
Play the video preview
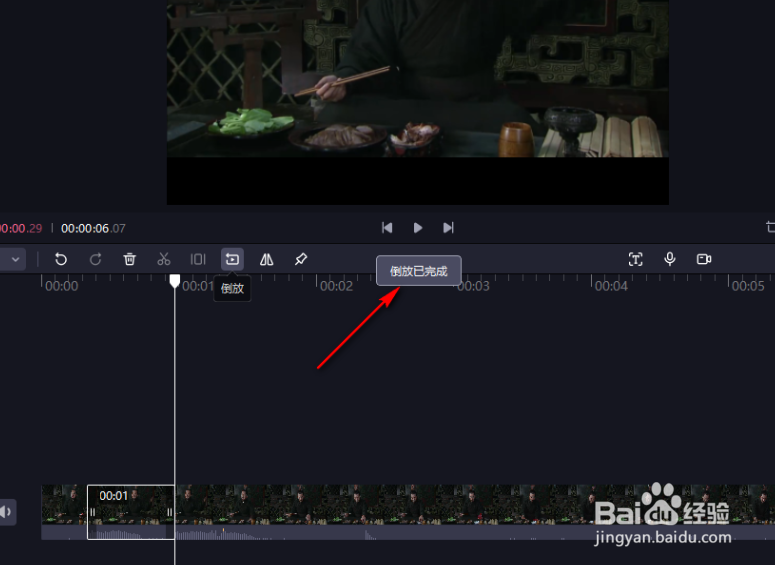pos(418,227)
